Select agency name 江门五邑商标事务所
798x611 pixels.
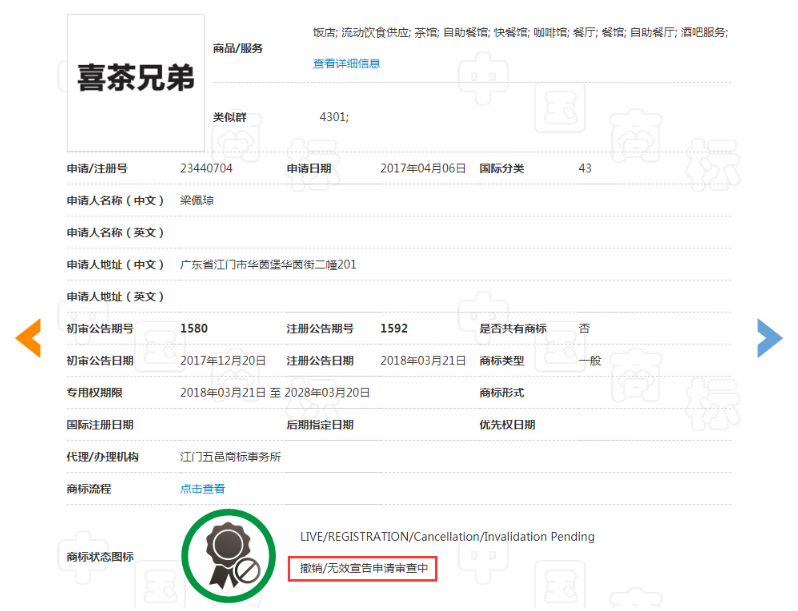click(230, 457)
